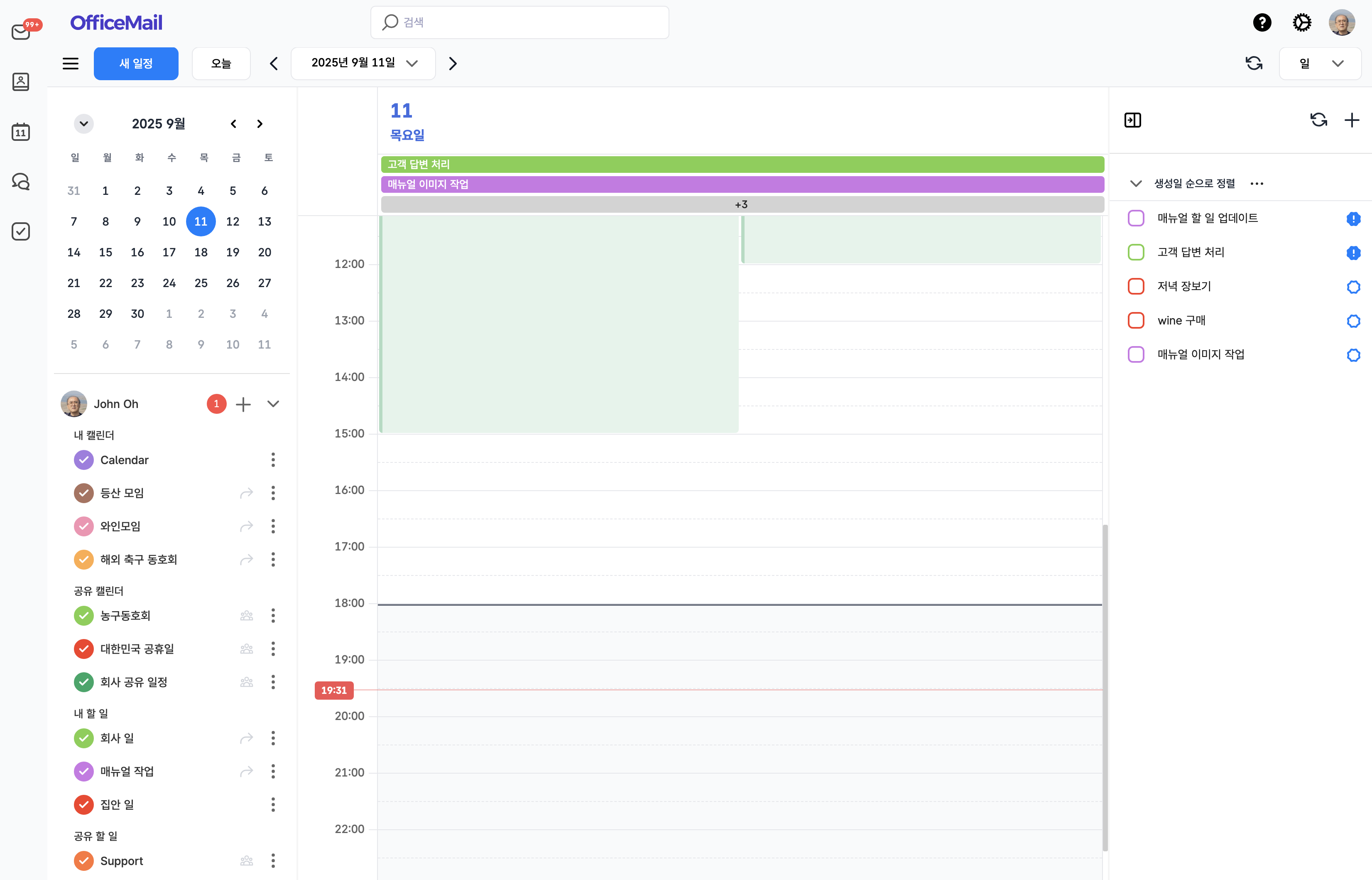The image size is (1372, 880).
Task: Click the 검색 search field
Action: pyautogui.click(x=519, y=22)
